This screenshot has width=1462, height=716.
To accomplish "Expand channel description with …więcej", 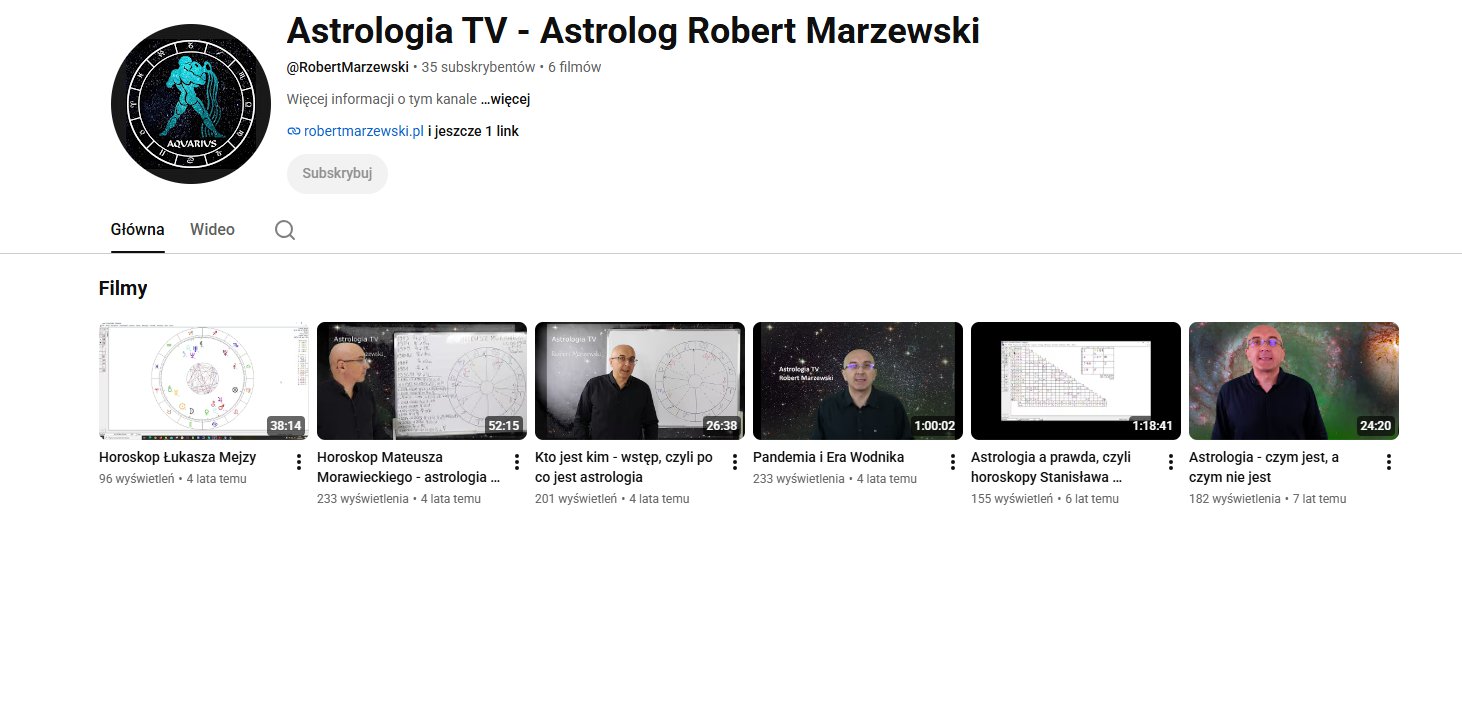I will [x=505, y=99].
